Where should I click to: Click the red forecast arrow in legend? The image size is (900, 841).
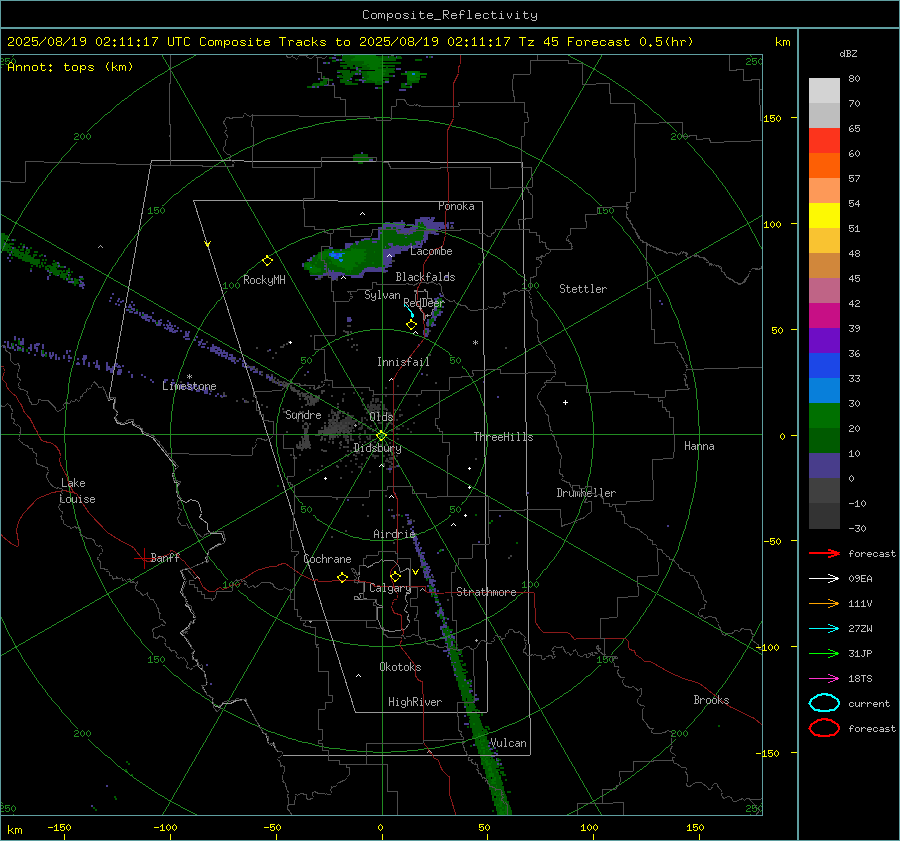point(824,553)
